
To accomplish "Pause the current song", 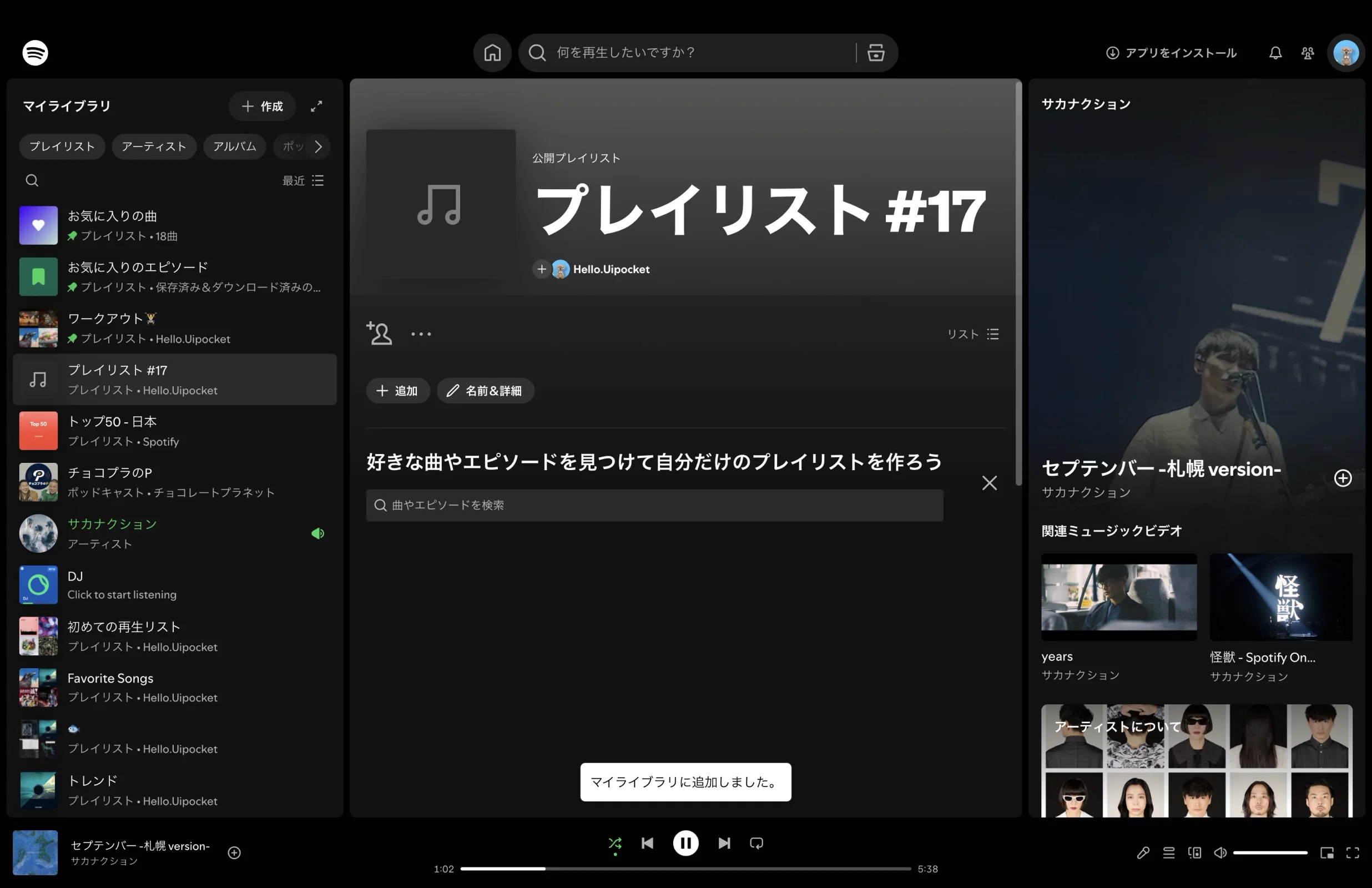I will [x=685, y=843].
